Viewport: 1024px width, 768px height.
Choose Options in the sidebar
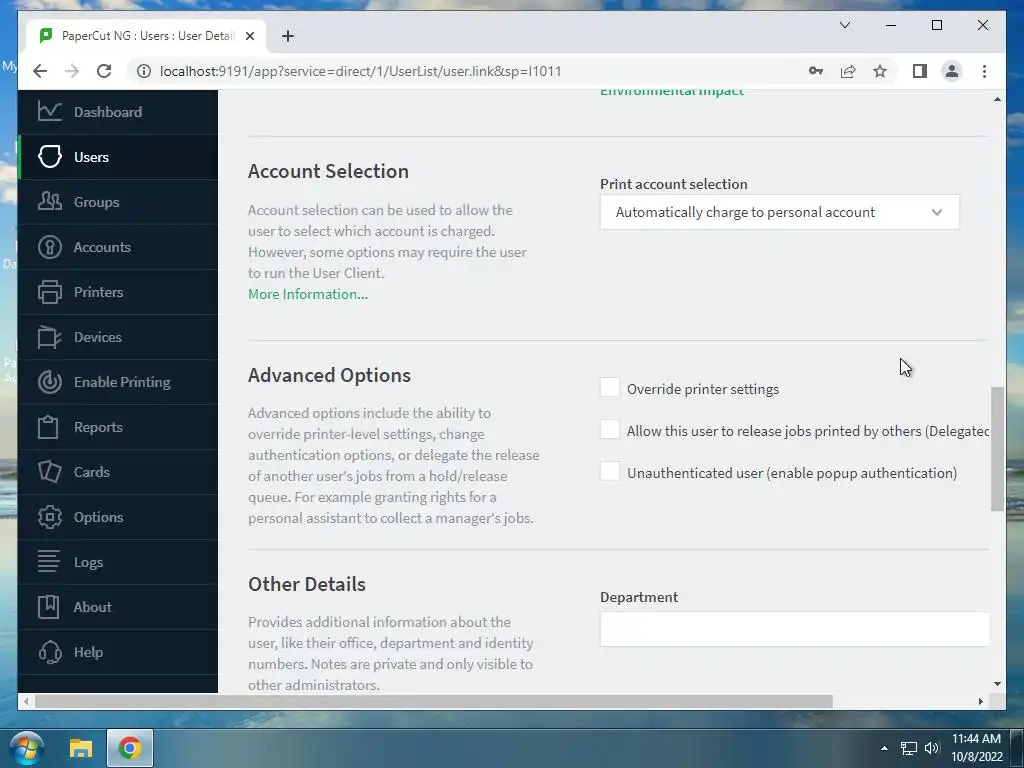[x=99, y=517]
